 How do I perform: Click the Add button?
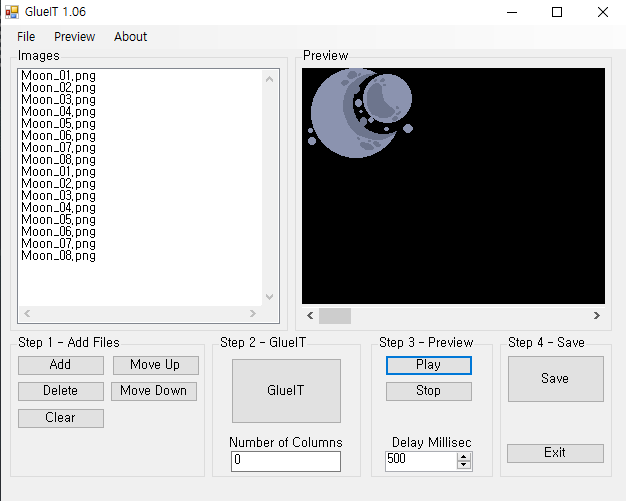pos(61,365)
